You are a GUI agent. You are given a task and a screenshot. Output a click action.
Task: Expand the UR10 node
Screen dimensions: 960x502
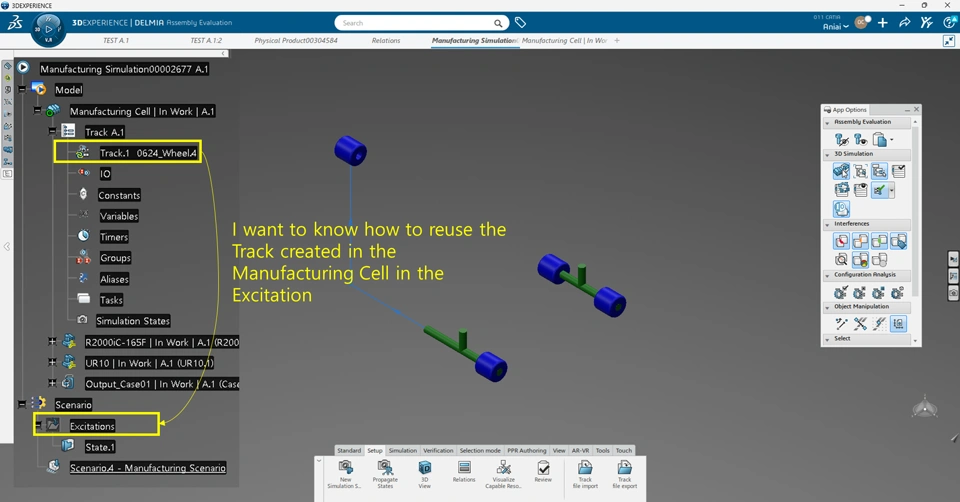click(x=53, y=362)
